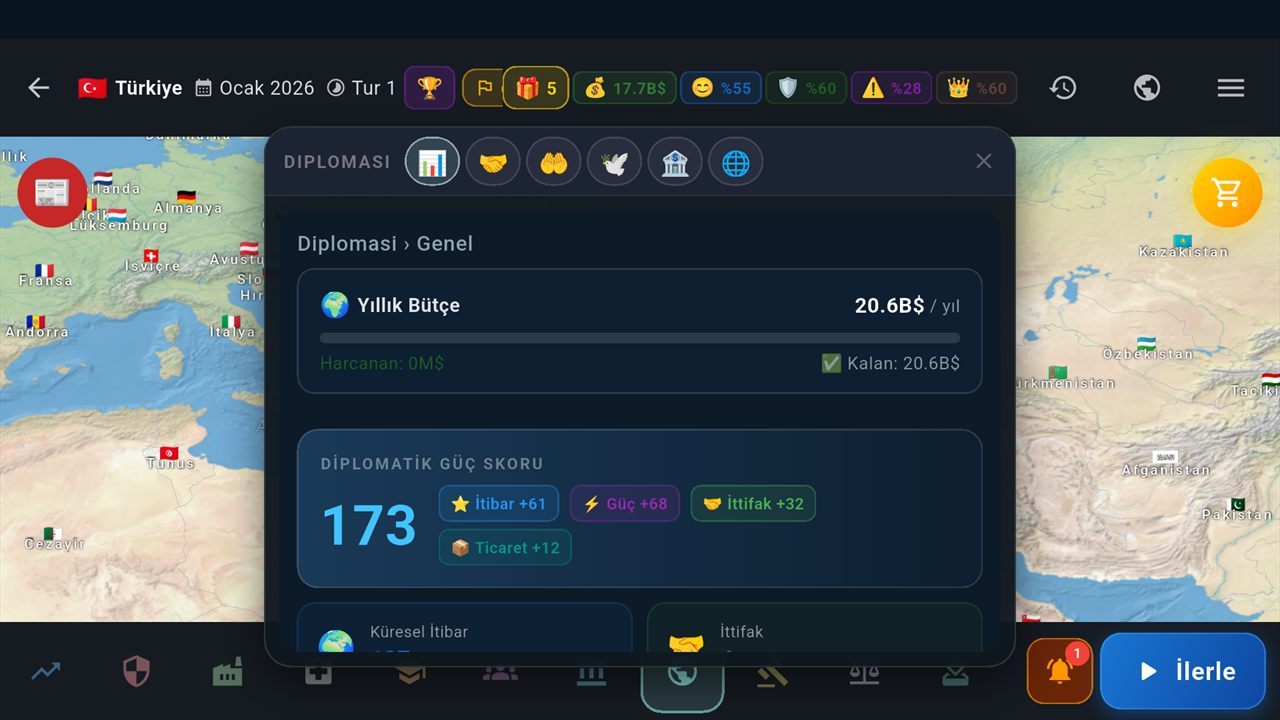
Task: Open the blue shield indicator %60
Action: [x=806, y=88]
